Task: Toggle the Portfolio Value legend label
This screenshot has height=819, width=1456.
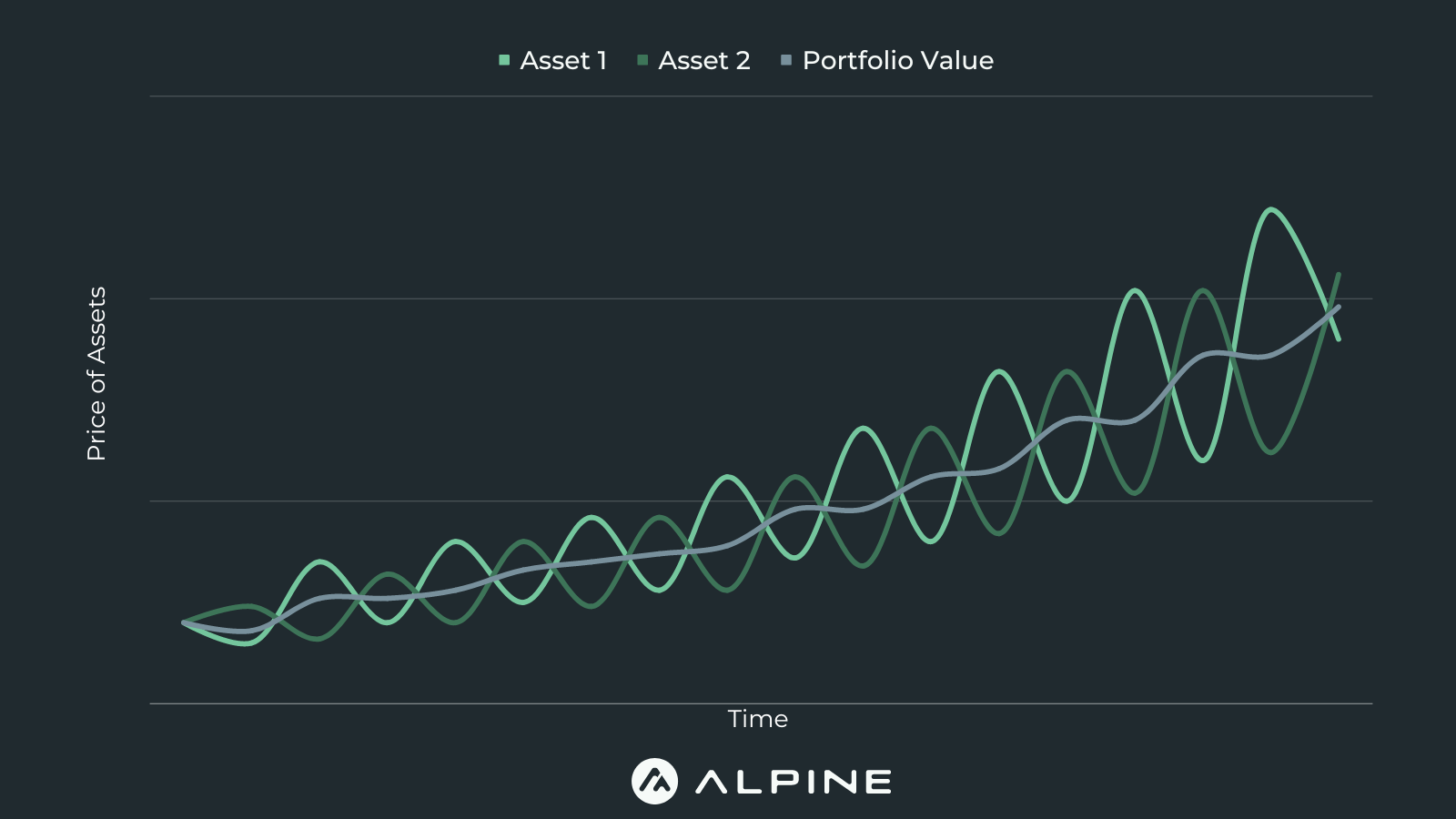Action: (897, 61)
